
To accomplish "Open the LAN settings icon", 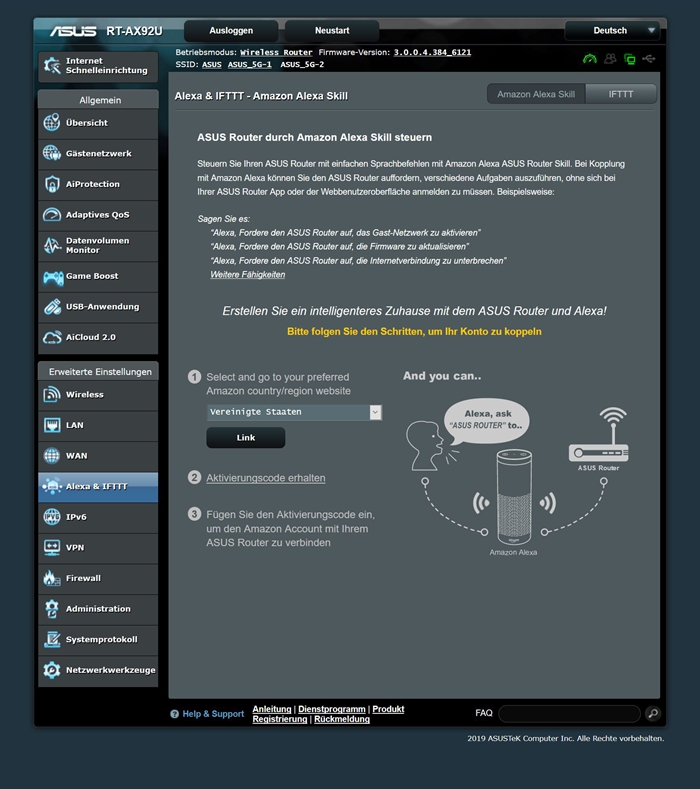I will tap(52, 425).
